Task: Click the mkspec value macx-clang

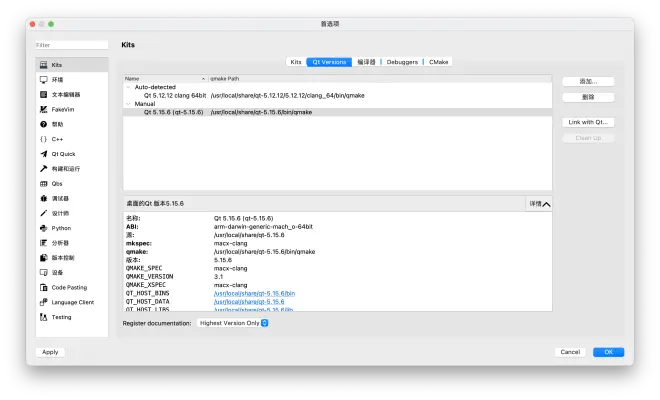Action: (x=230, y=243)
